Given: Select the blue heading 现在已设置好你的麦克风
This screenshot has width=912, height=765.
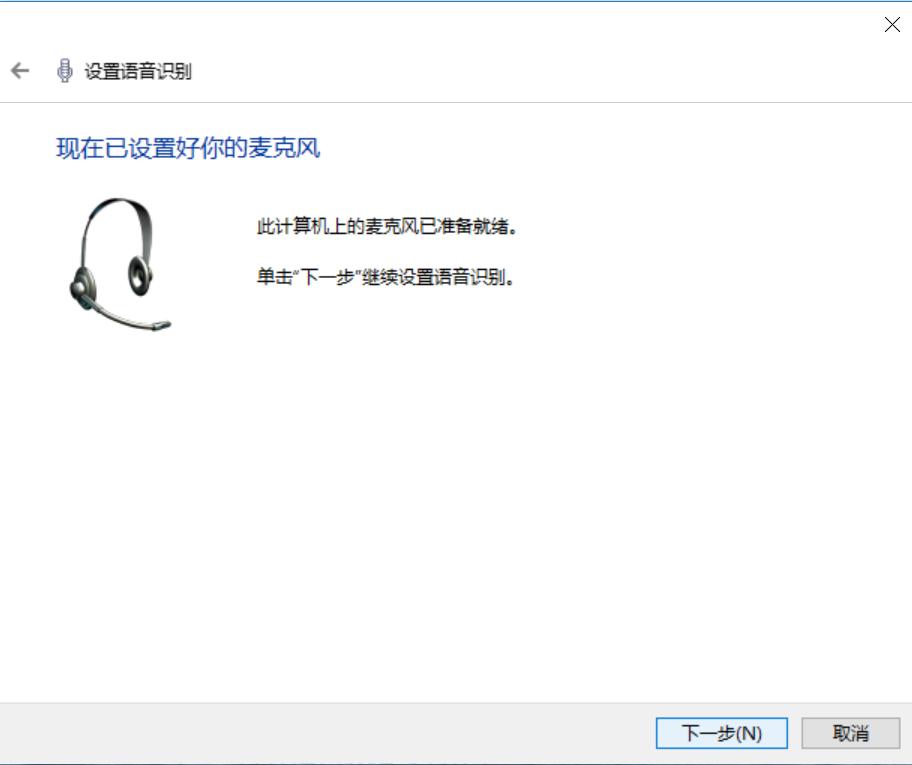Looking at the screenshot, I should click(188, 148).
